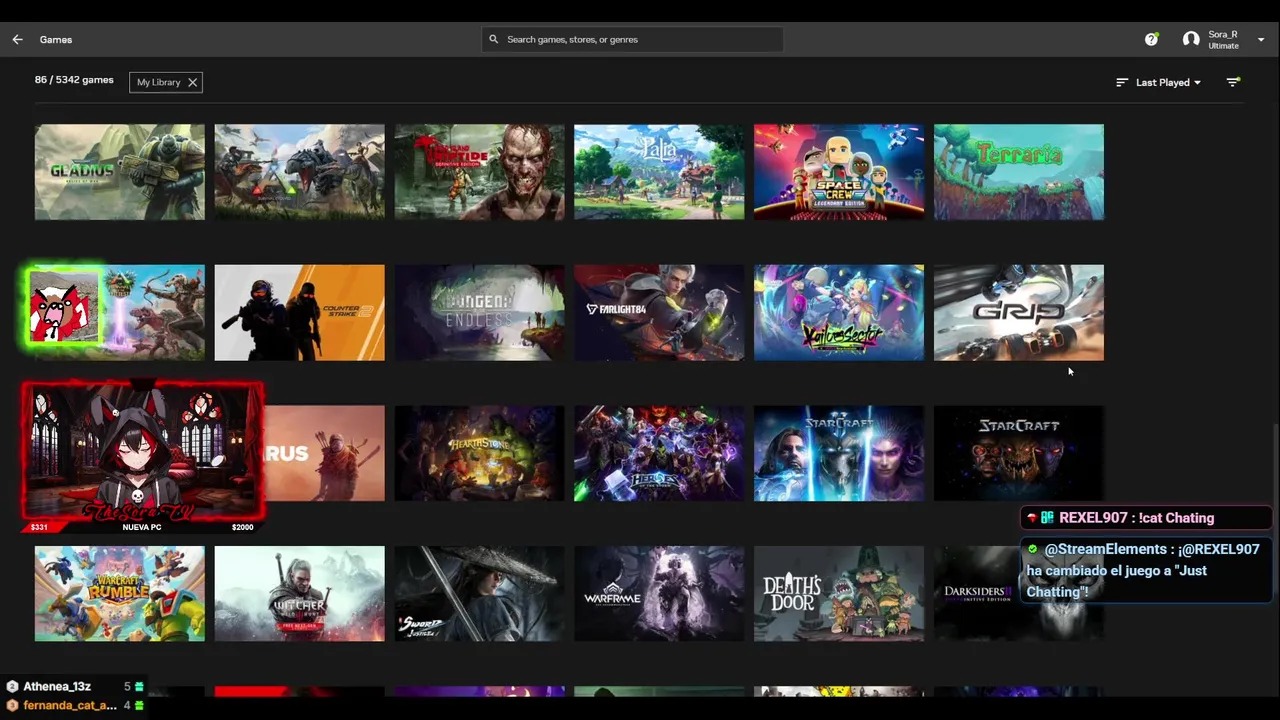1280x720 pixels.
Task: Click the StreamElements chat message
Action: [1146, 570]
